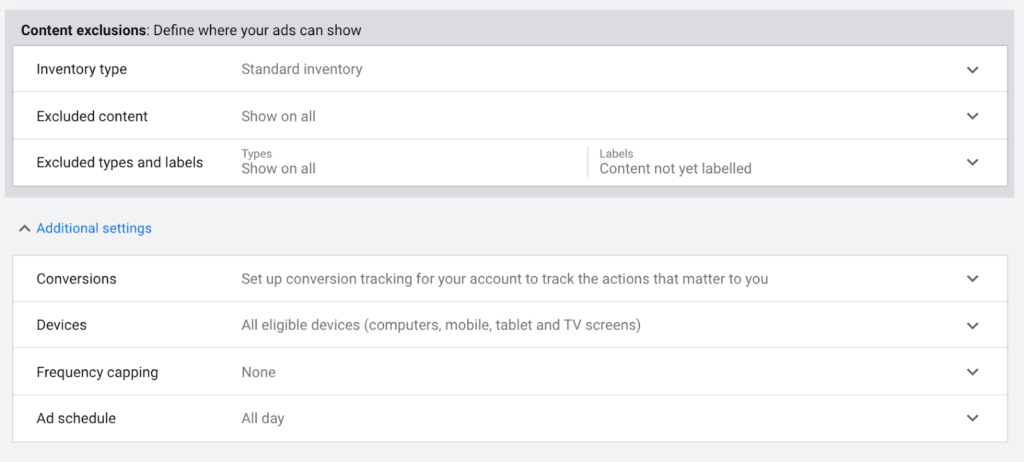
Task: Click Show on all for Excluded content
Action: pos(278,116)
